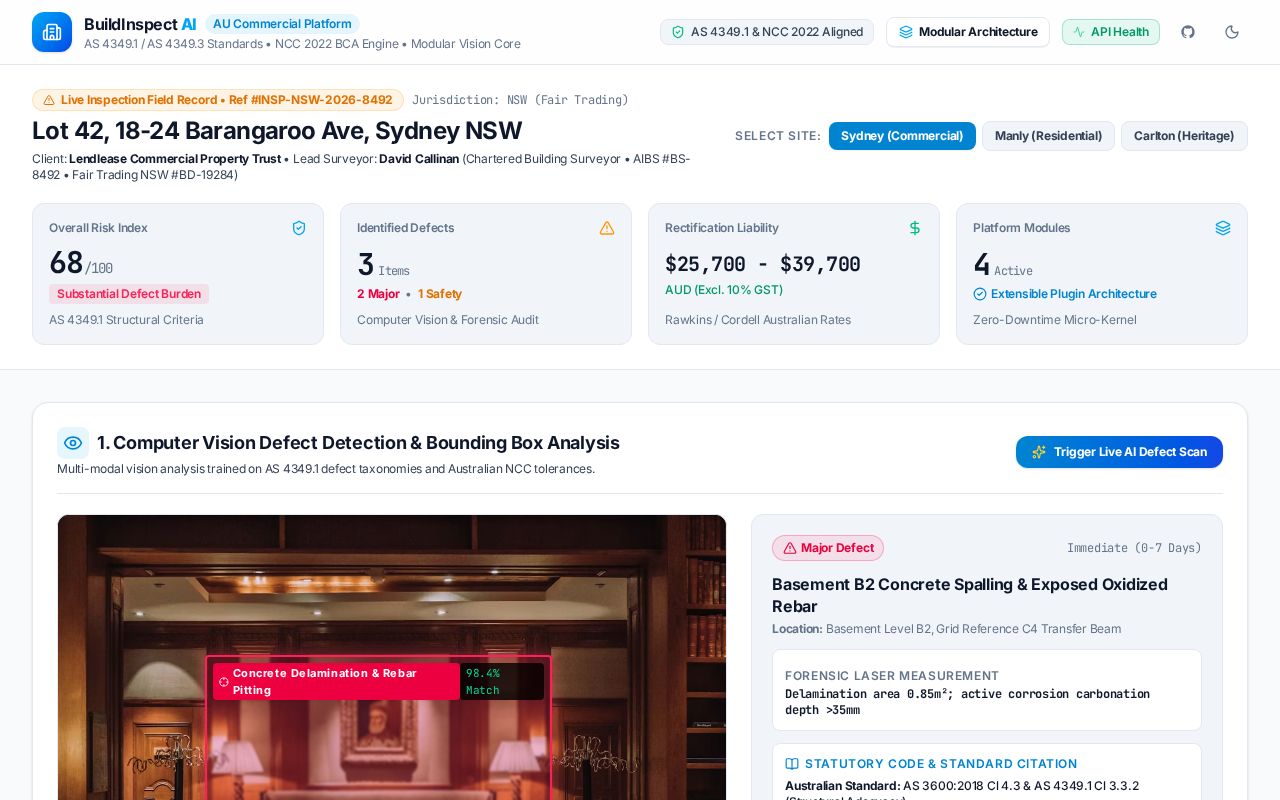Click the book icon beside Statutory Code citation
Viewport: 1280px width, 800px height.
click(792, 764)
